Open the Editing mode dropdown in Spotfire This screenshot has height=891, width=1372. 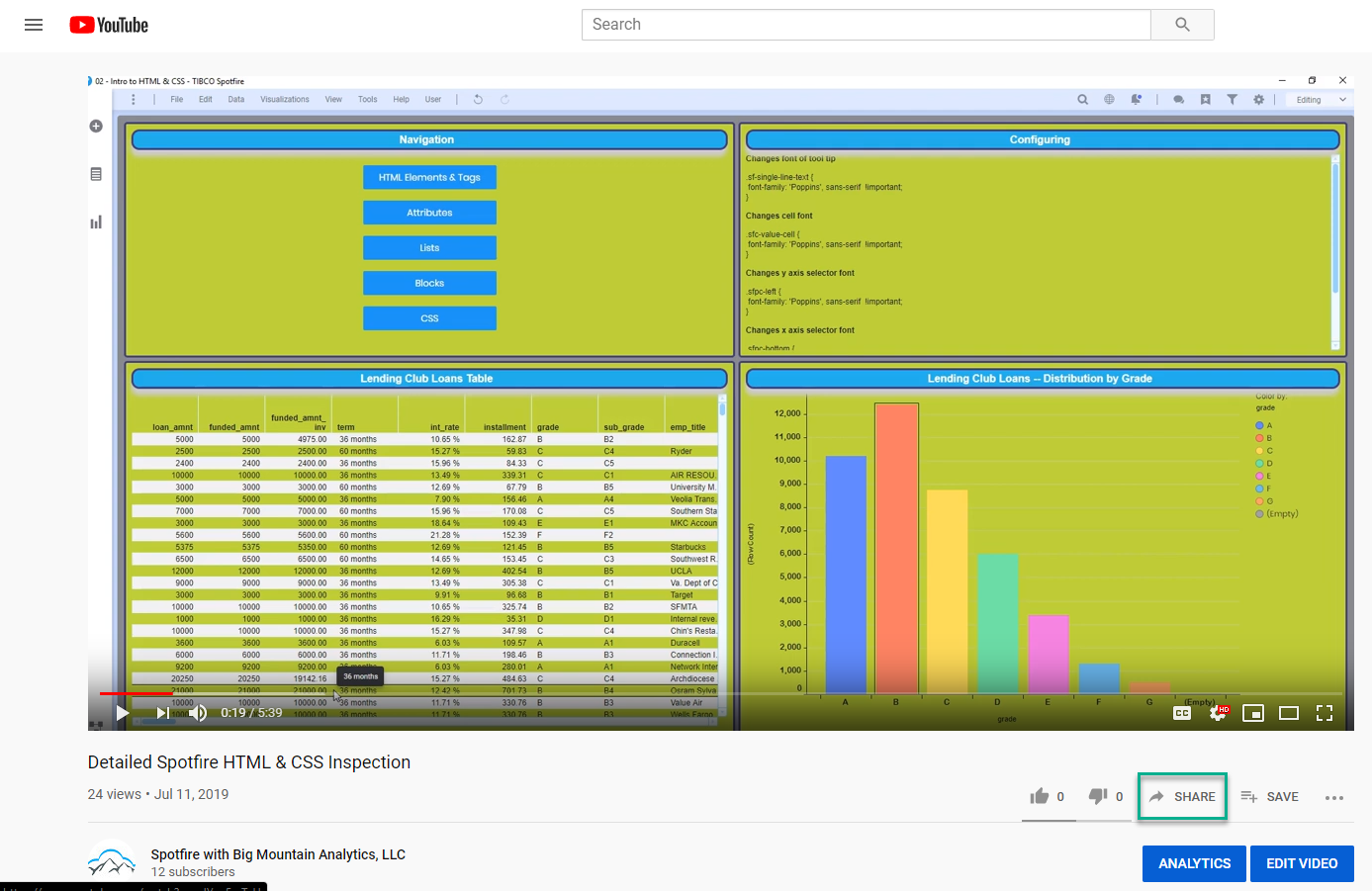1318,99
